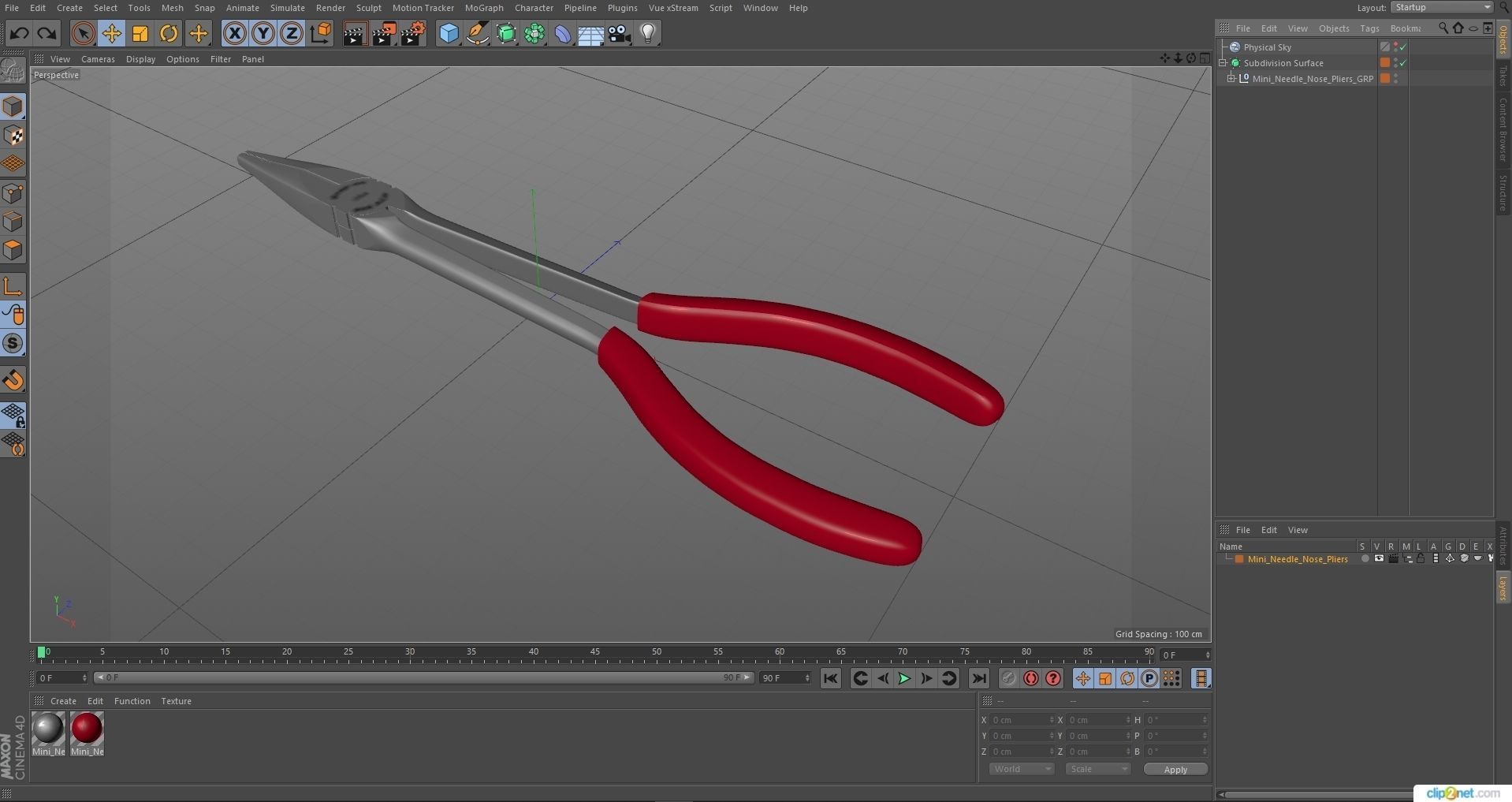
Task: Click the Make Editable icon
Action: (13, 70)
